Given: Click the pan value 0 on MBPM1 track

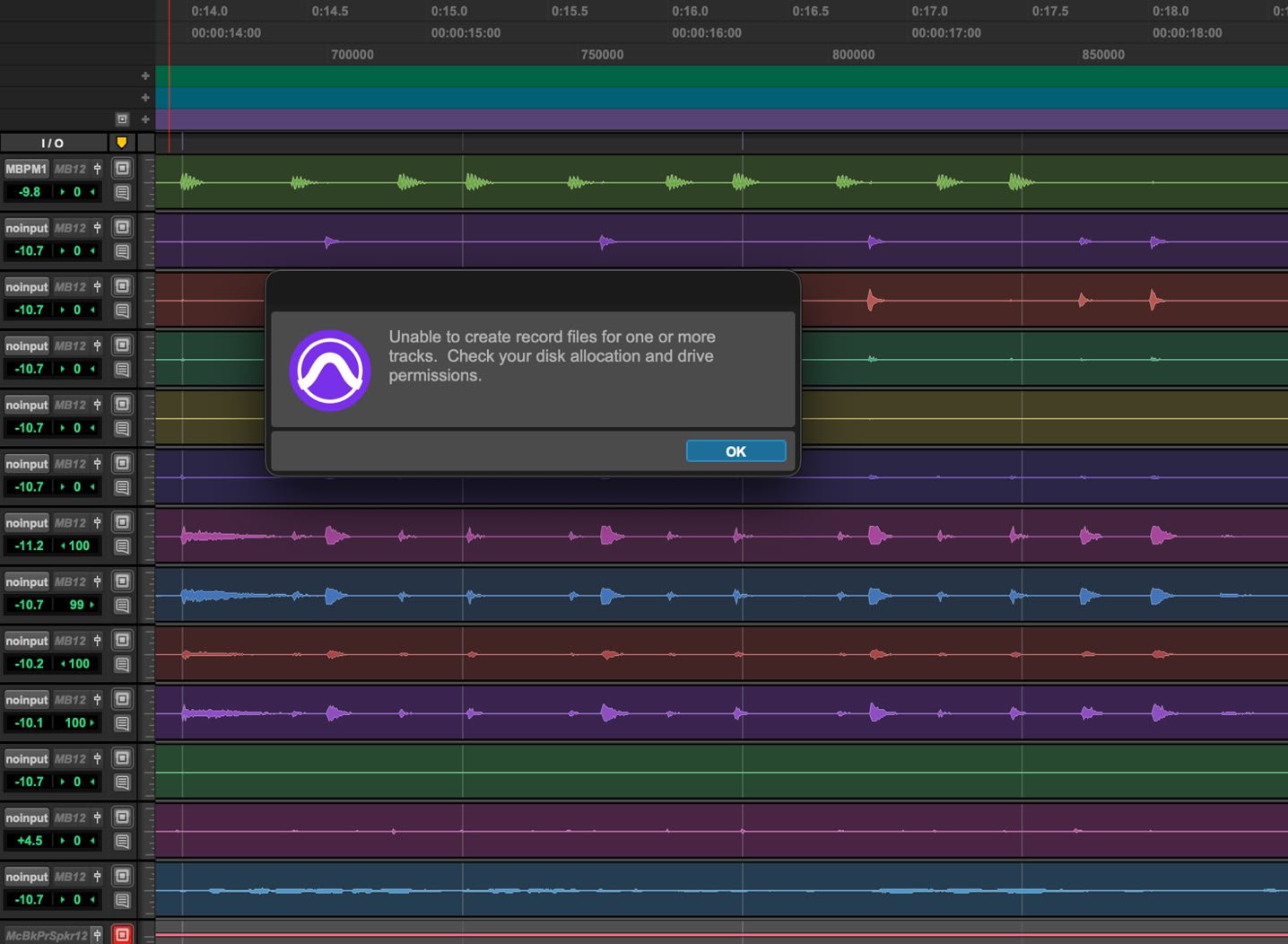Looking at the screenshot, I should 77,192.
